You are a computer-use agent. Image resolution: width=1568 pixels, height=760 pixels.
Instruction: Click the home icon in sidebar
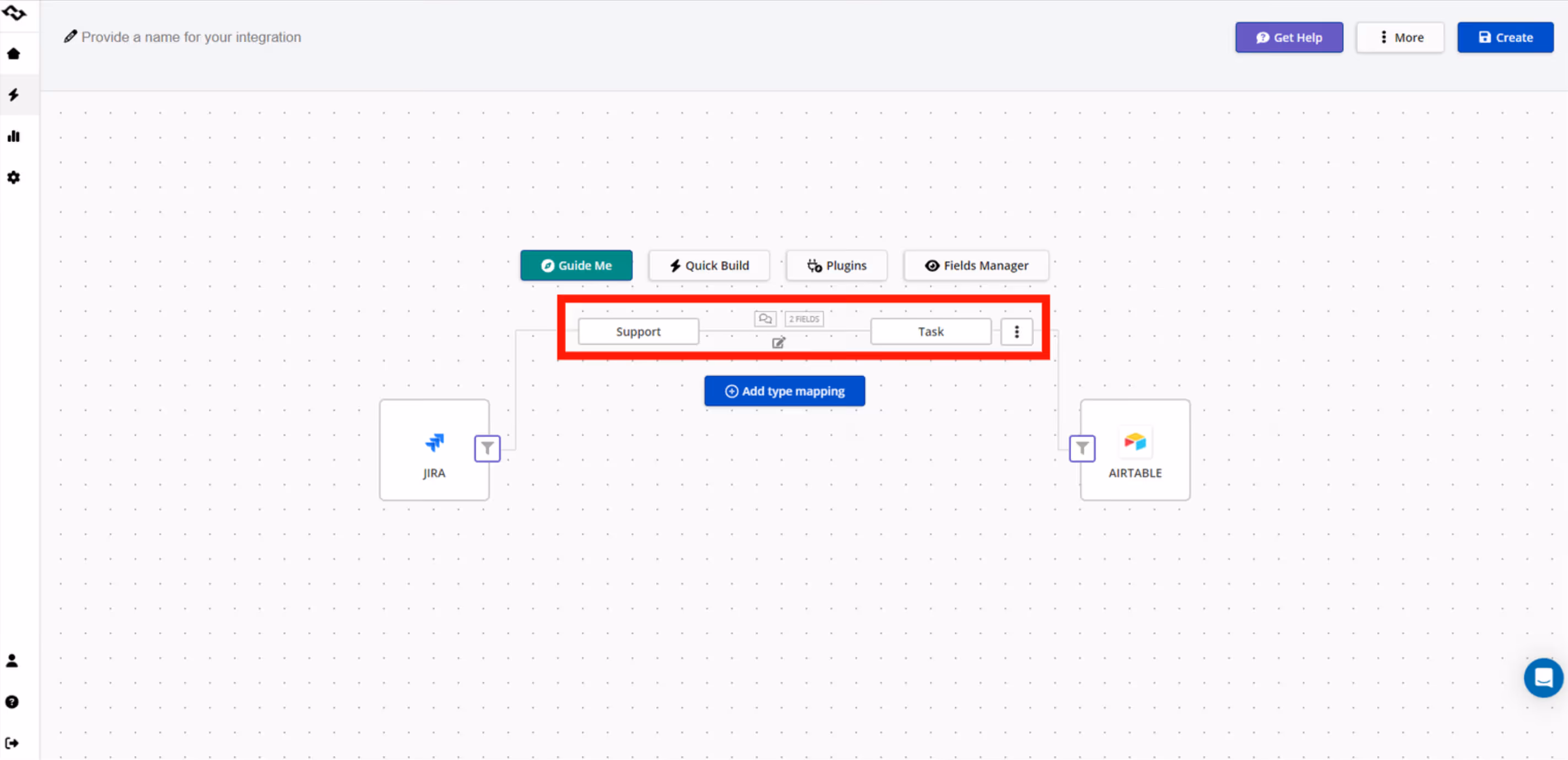click(x=13, y=53)
